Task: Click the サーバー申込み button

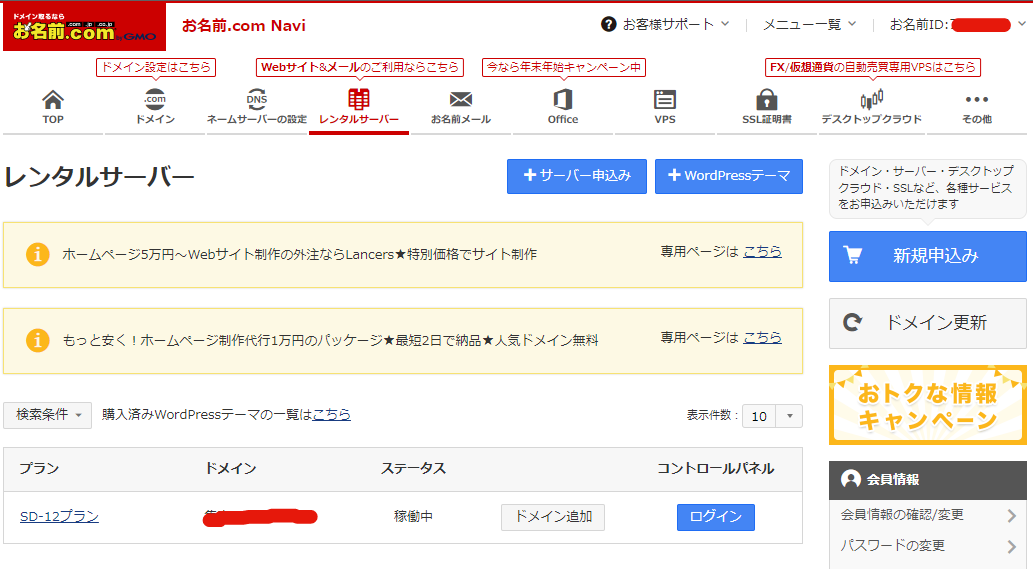Action: coord(577,176)
